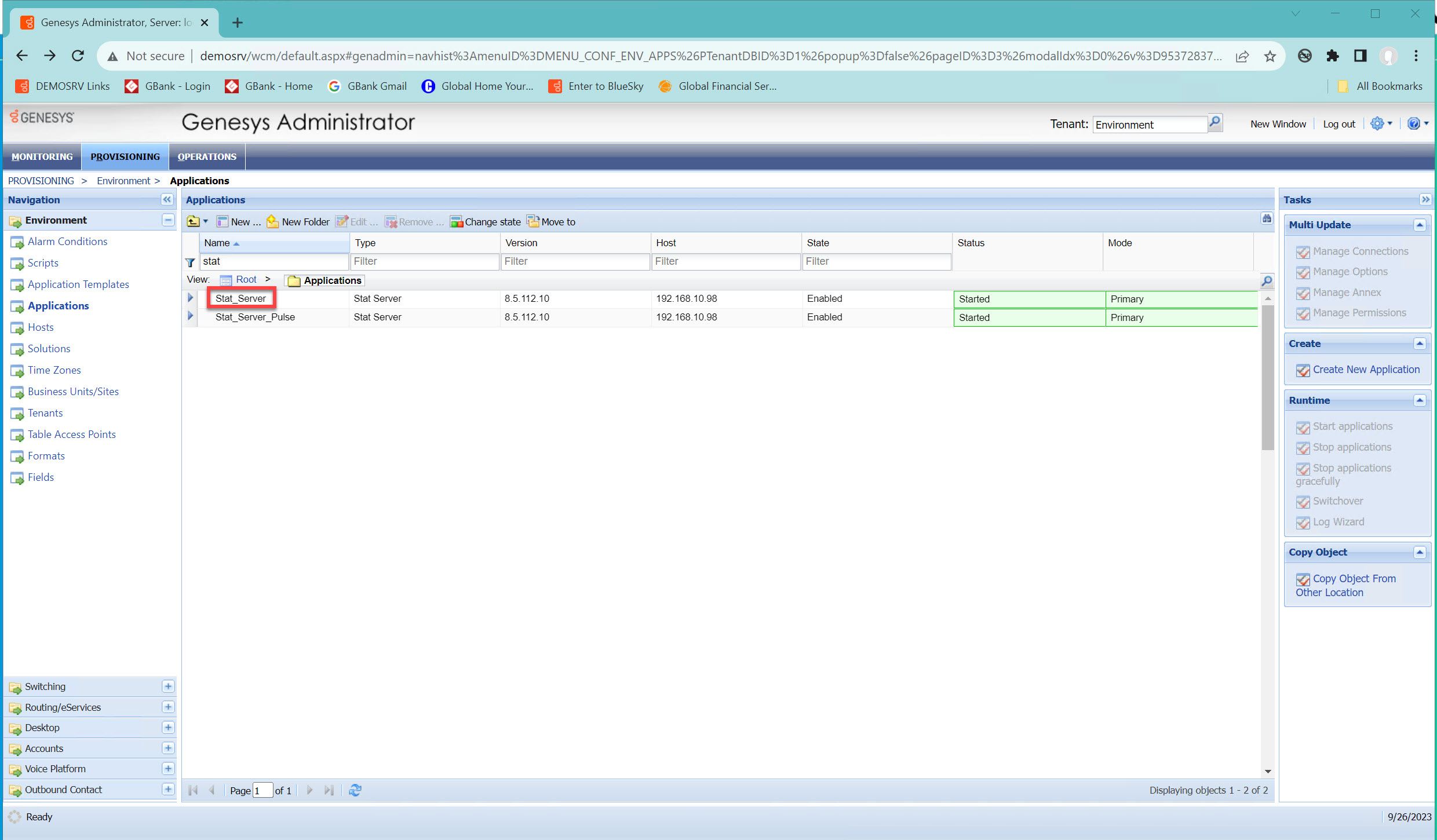Open the settings gear dropdown

pyautogui.click(x=1381, y=123)
